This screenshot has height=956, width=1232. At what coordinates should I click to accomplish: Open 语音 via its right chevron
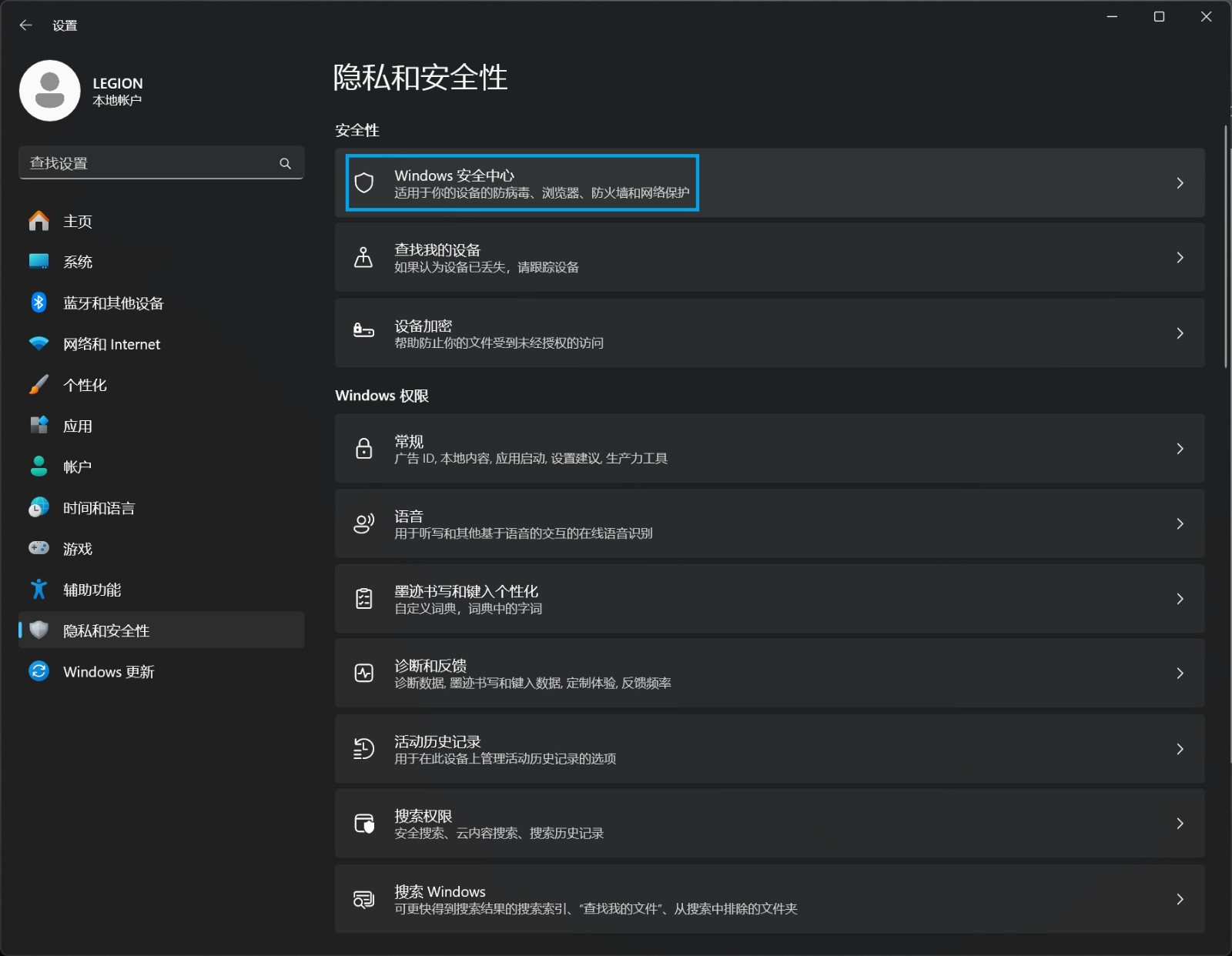[1180, 523]
